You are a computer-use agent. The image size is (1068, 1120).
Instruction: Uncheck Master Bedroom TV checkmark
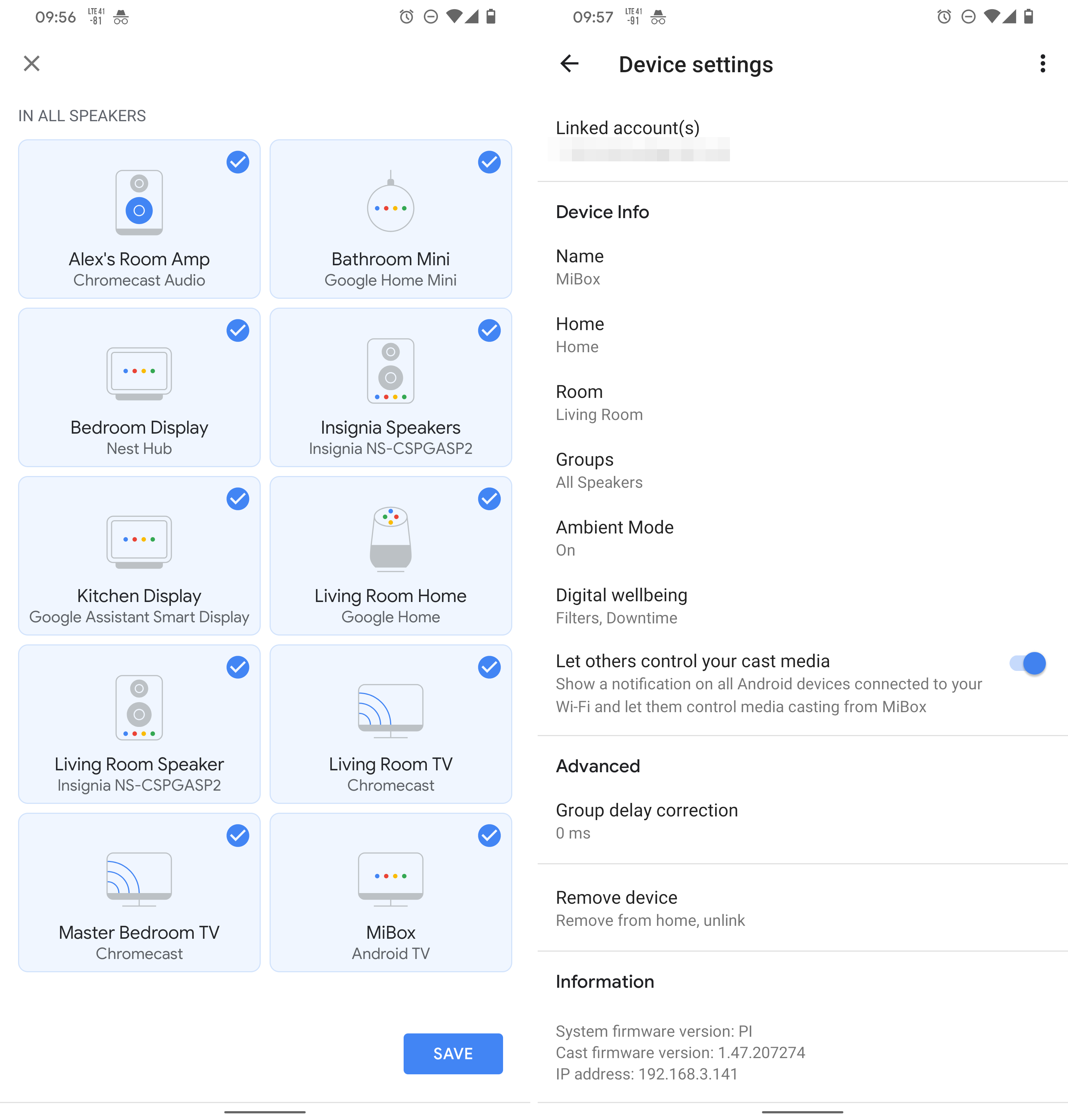click(238, 835)
